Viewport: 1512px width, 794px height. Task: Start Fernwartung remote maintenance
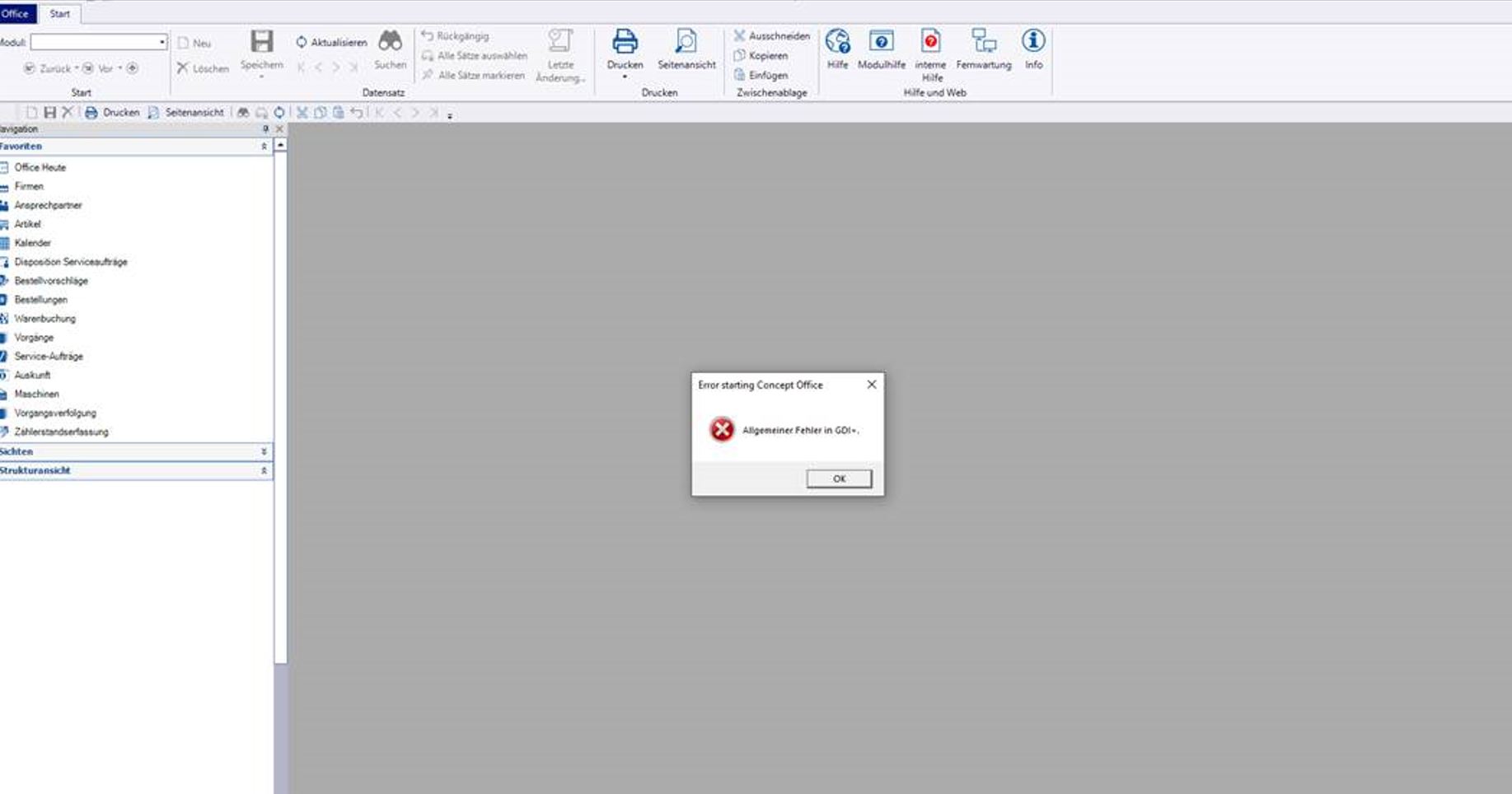984,49
